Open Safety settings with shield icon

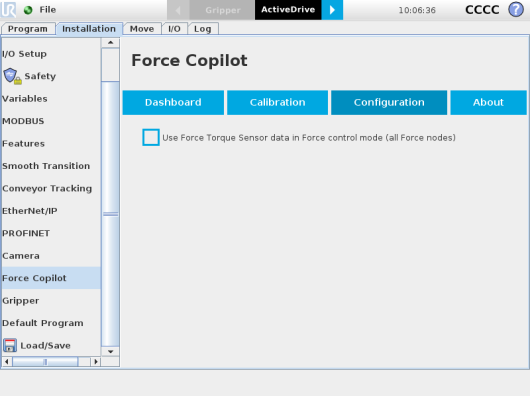tap(29, 76)
